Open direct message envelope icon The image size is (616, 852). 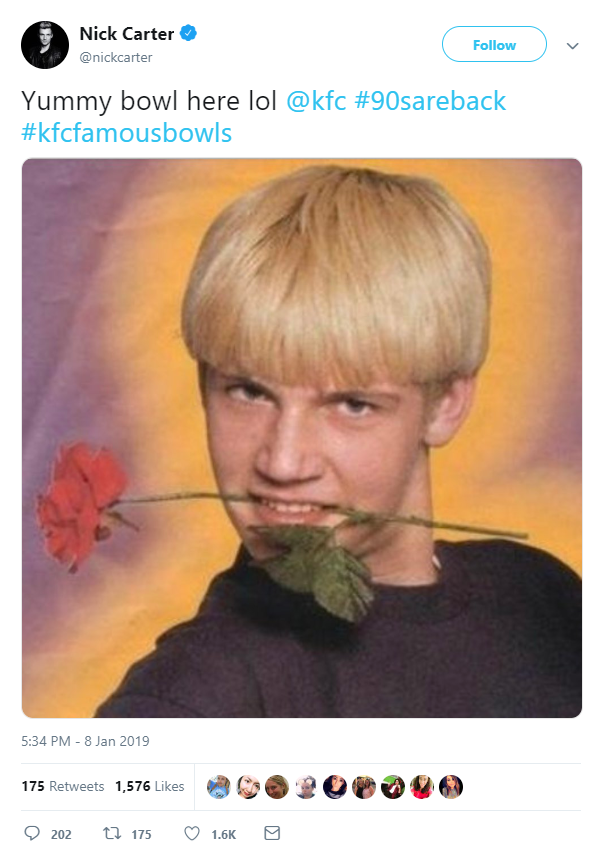pos(272,833)
